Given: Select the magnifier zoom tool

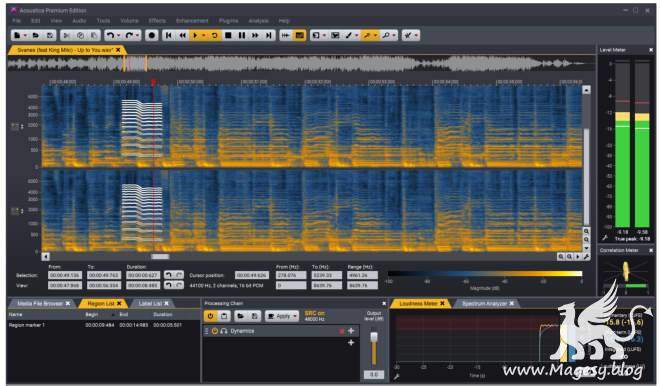Looking at the screenshot, I should (386, 36).
